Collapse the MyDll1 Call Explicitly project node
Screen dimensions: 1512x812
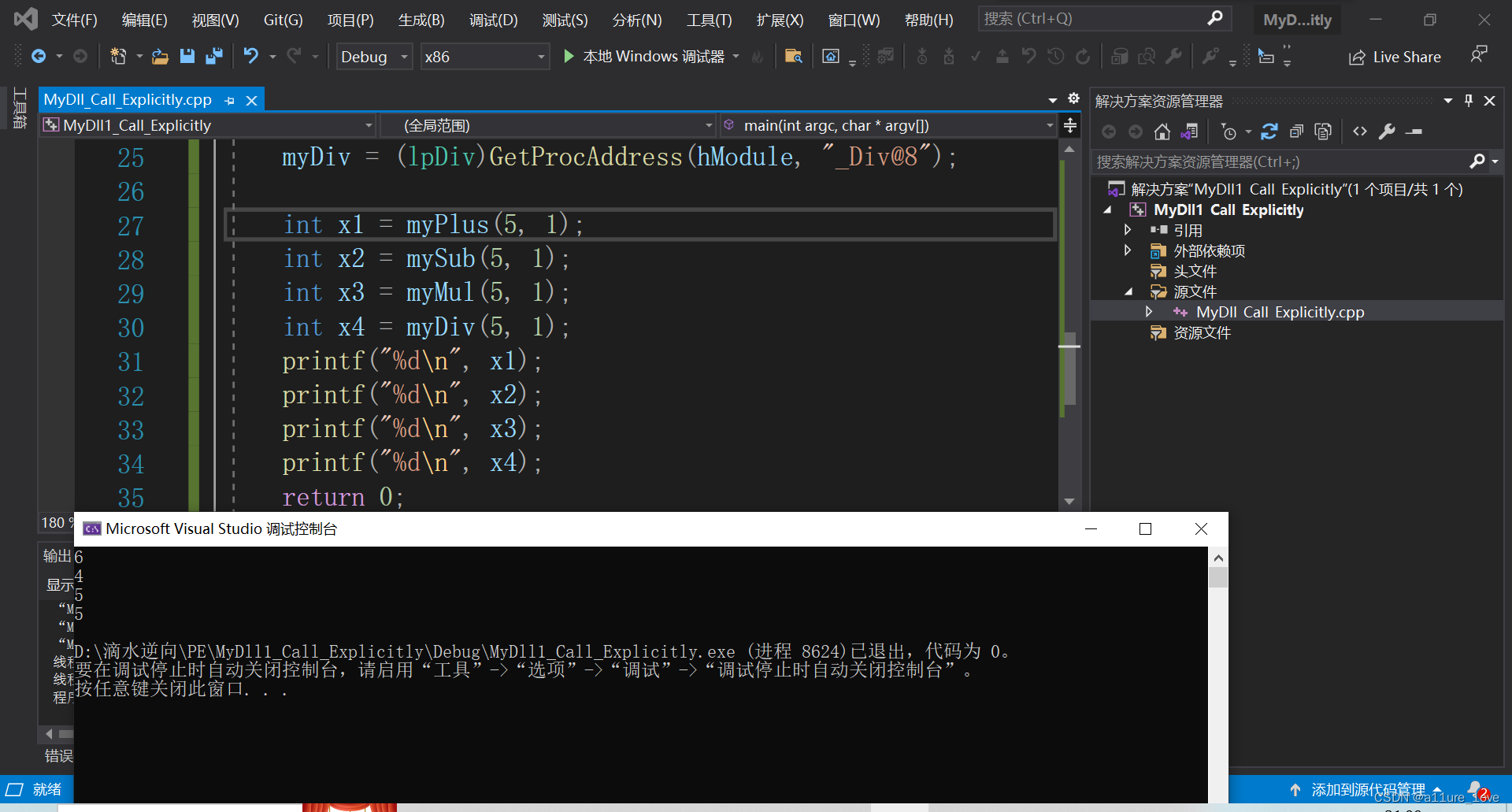pyautogui.click(x=1108, y=209)
